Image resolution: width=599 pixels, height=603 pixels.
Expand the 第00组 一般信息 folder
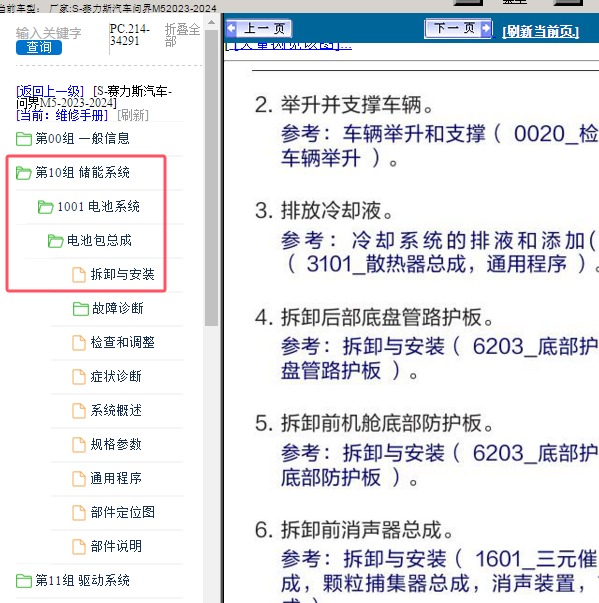pos(82,138)
